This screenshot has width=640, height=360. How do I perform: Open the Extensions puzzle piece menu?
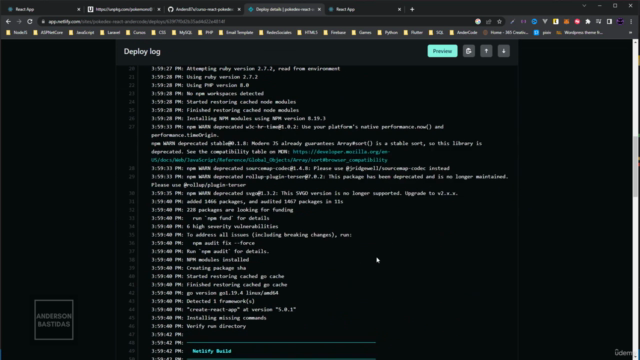tap(588, 21)
